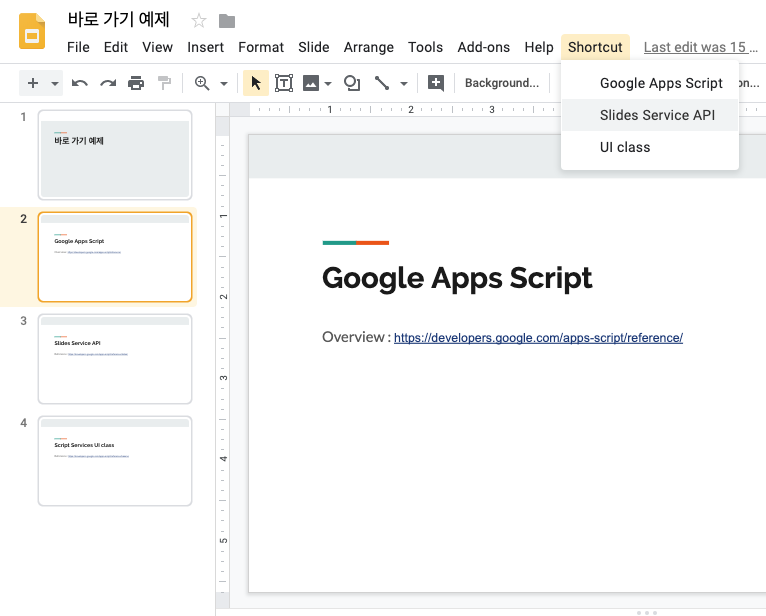766x616 pixels.
Task: Choose UI class menu entry
Action: 650,148
